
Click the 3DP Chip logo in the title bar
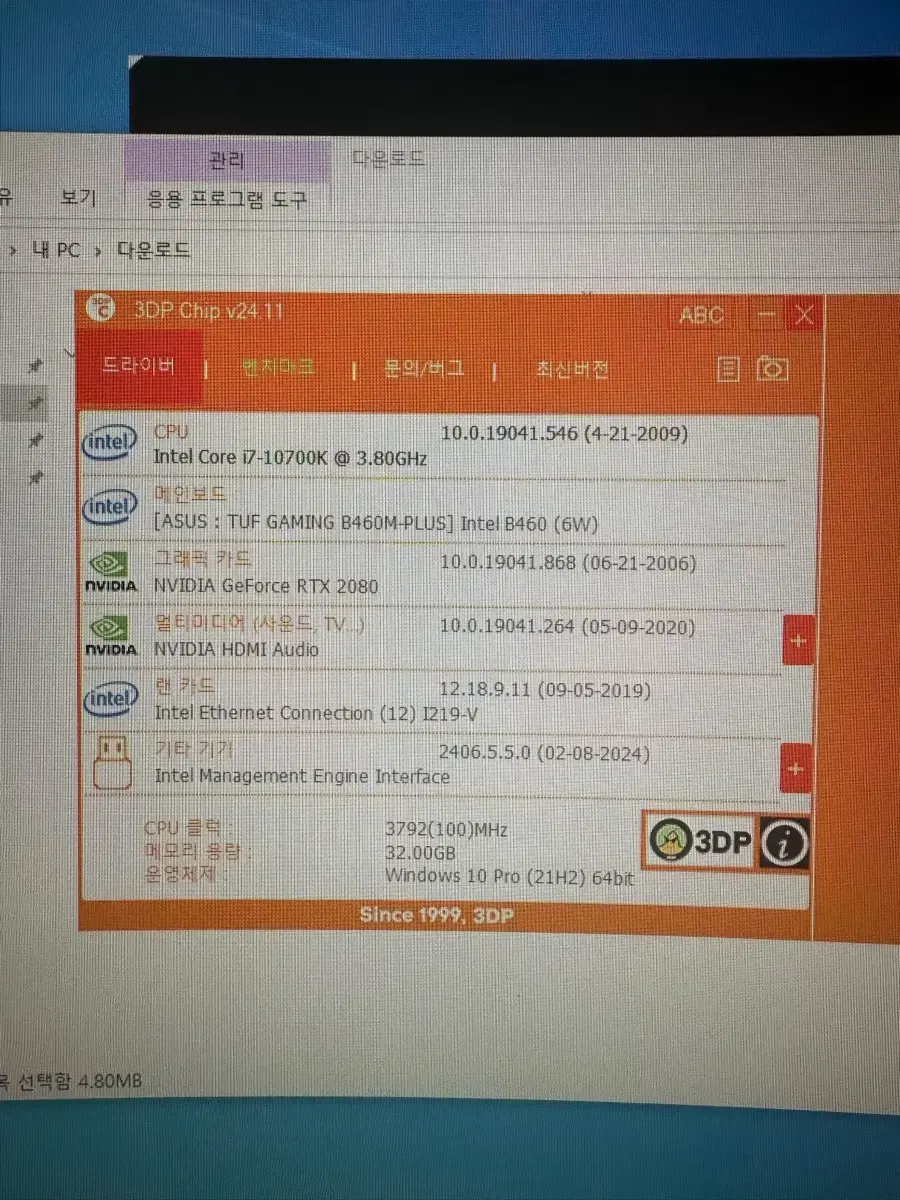(x=101, y=309)
